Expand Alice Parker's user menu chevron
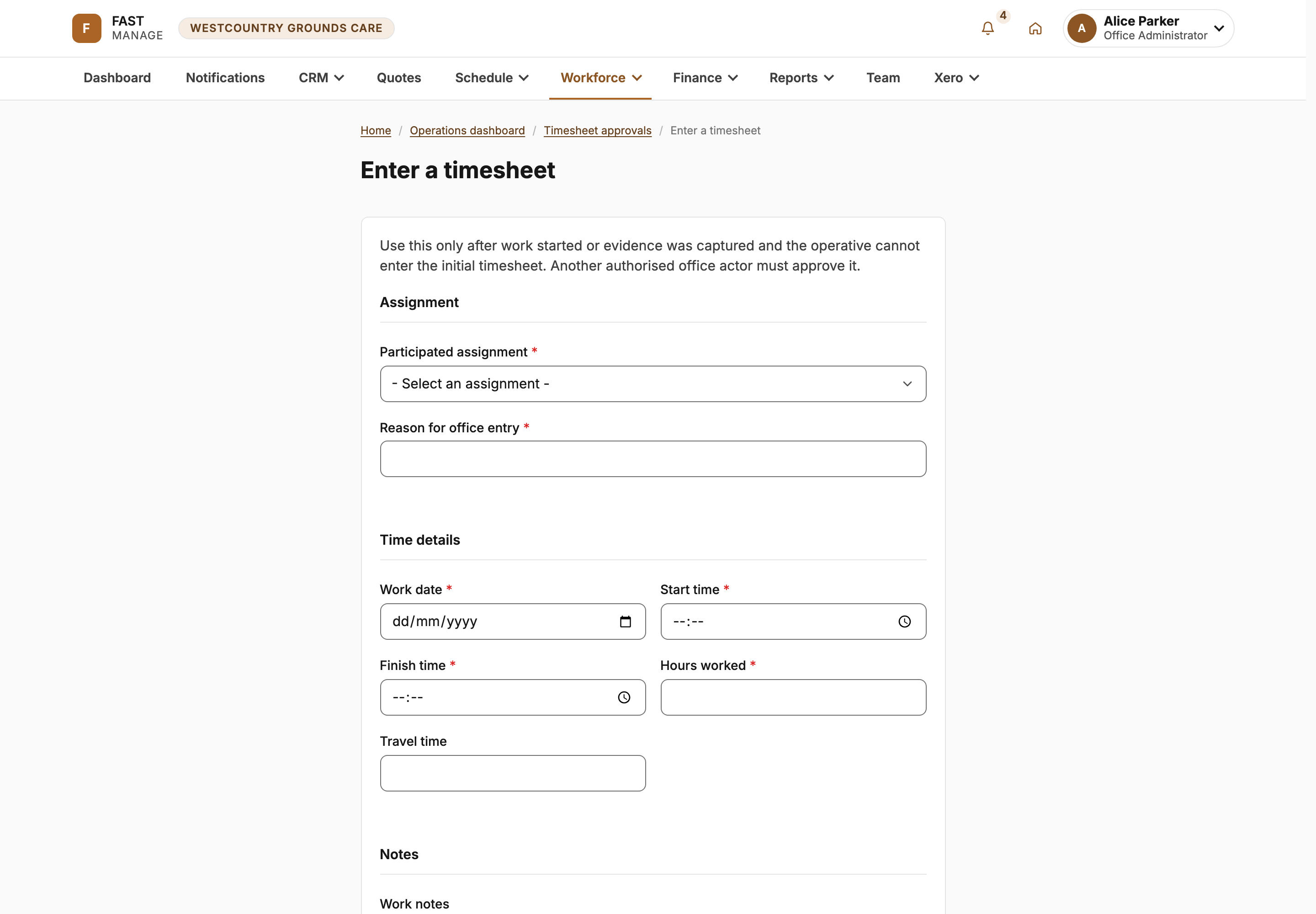Image resolution: width=1316 pixels, height=914 pixels. (1219, 28)
